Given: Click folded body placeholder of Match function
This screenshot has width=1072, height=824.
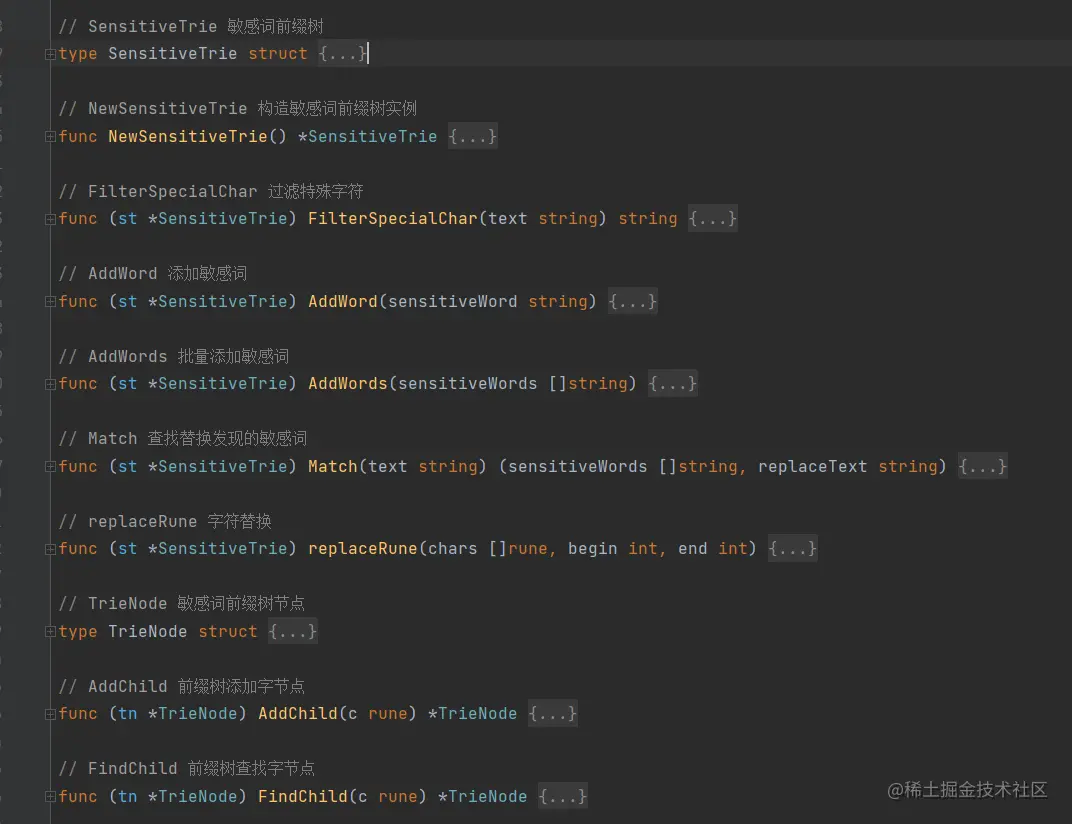Looking at the screenshot, I should coord(982,466).
